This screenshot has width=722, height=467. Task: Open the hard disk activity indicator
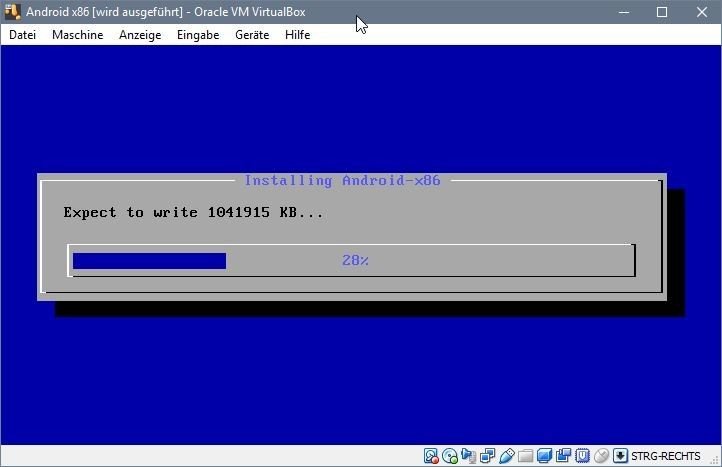pyautogui.click(x=431, y=456)
